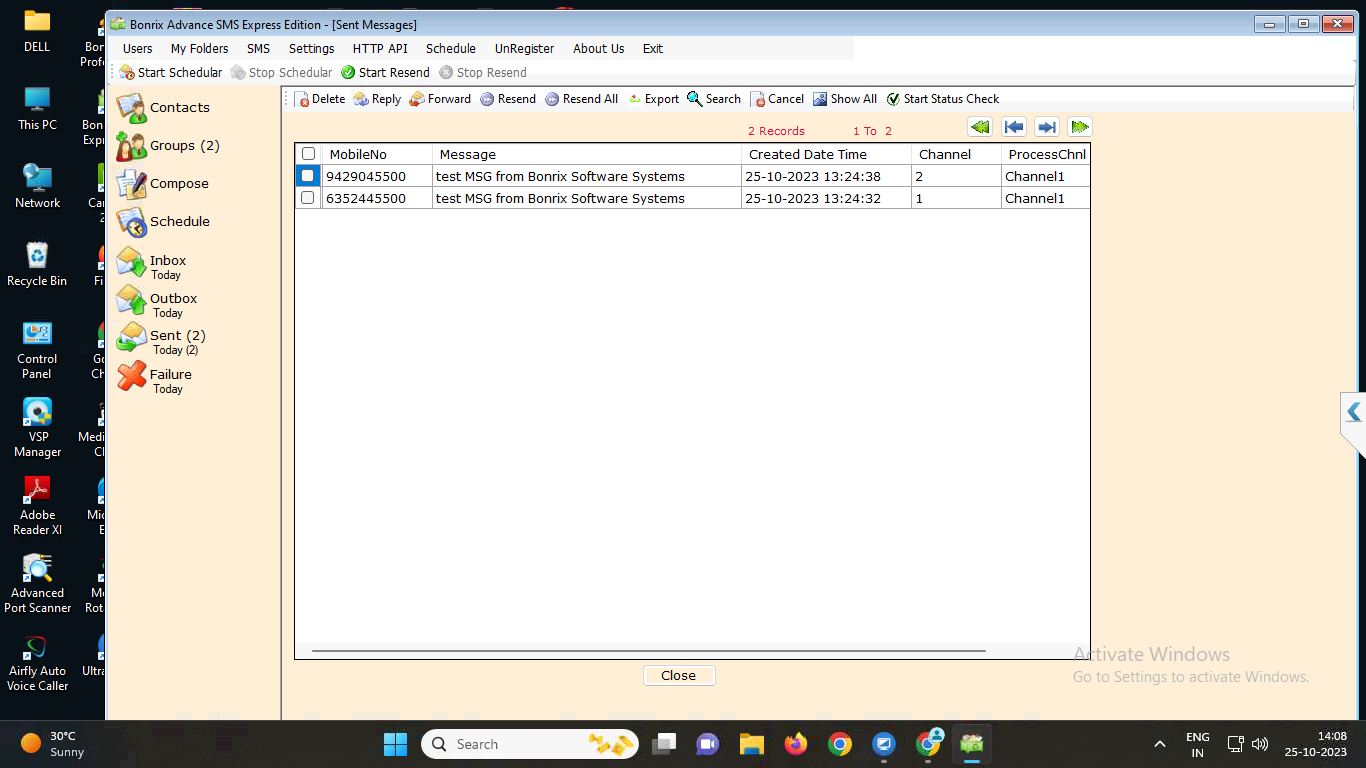Open the Failure folder
The height and width of the screenshot is (768, 1366).
pos(154,379)
